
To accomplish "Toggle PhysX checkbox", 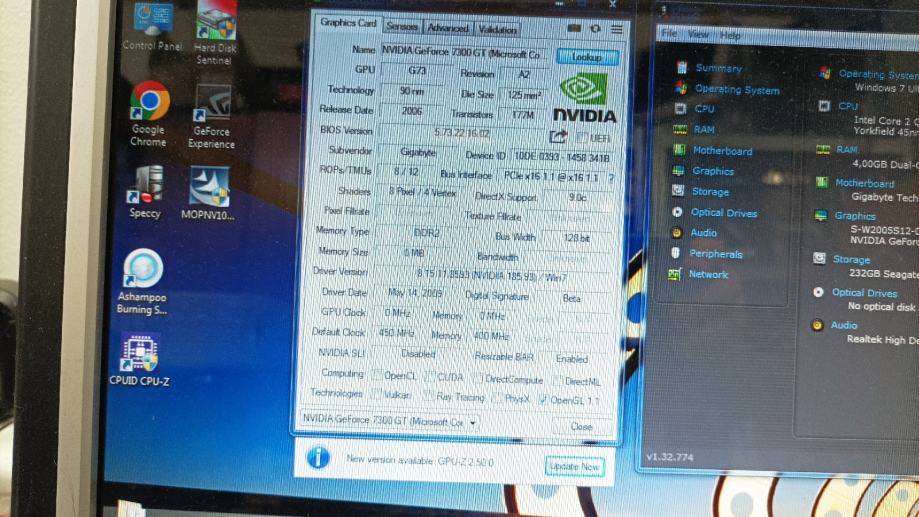I will pos(497,399).
